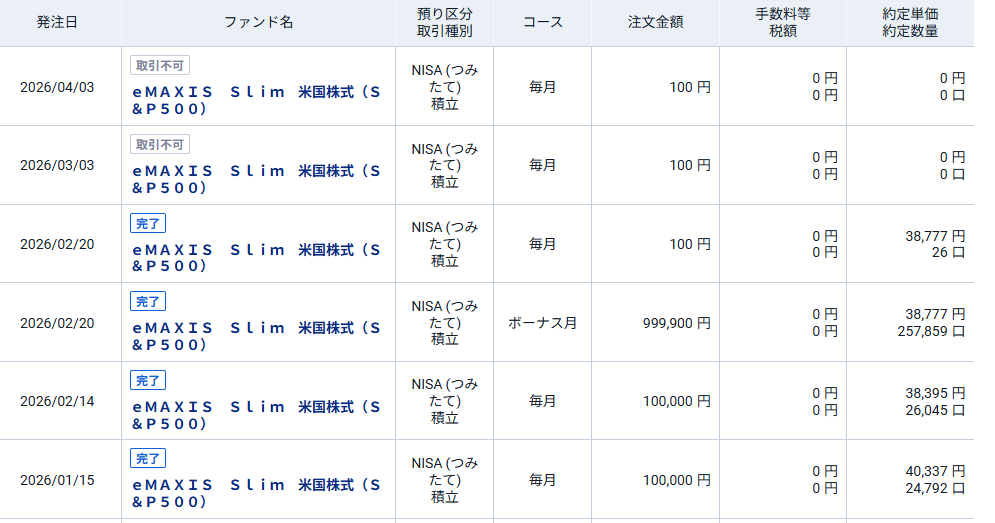
Task: Click 取引不可 badge on 2026/03/03 row
Action: [x=160, y=144]
